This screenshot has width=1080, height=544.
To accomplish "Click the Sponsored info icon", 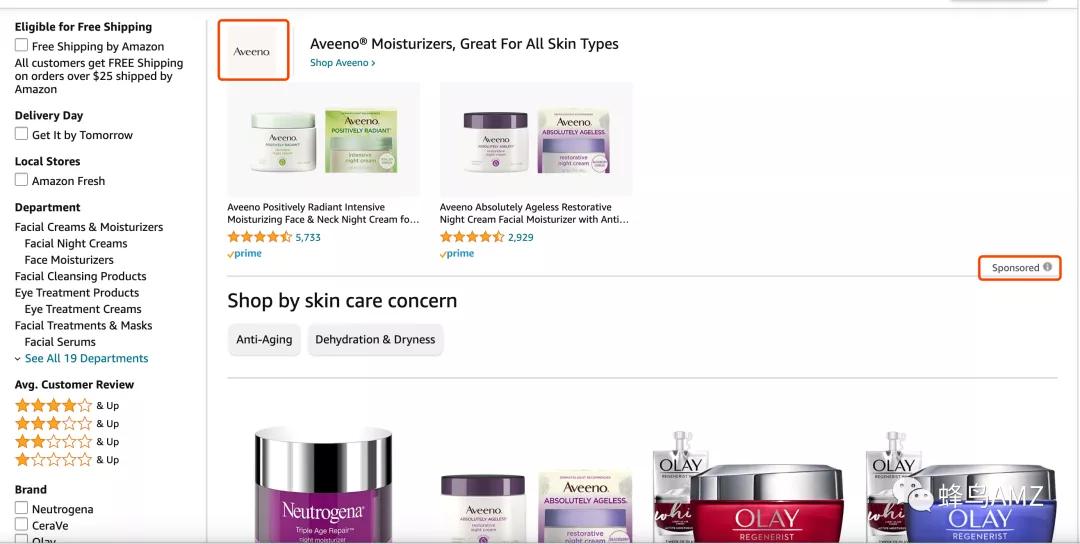I will [1047, 267].
